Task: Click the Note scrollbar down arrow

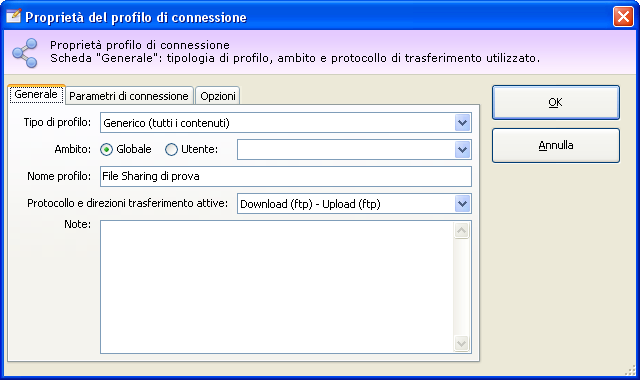Action: 462,343
